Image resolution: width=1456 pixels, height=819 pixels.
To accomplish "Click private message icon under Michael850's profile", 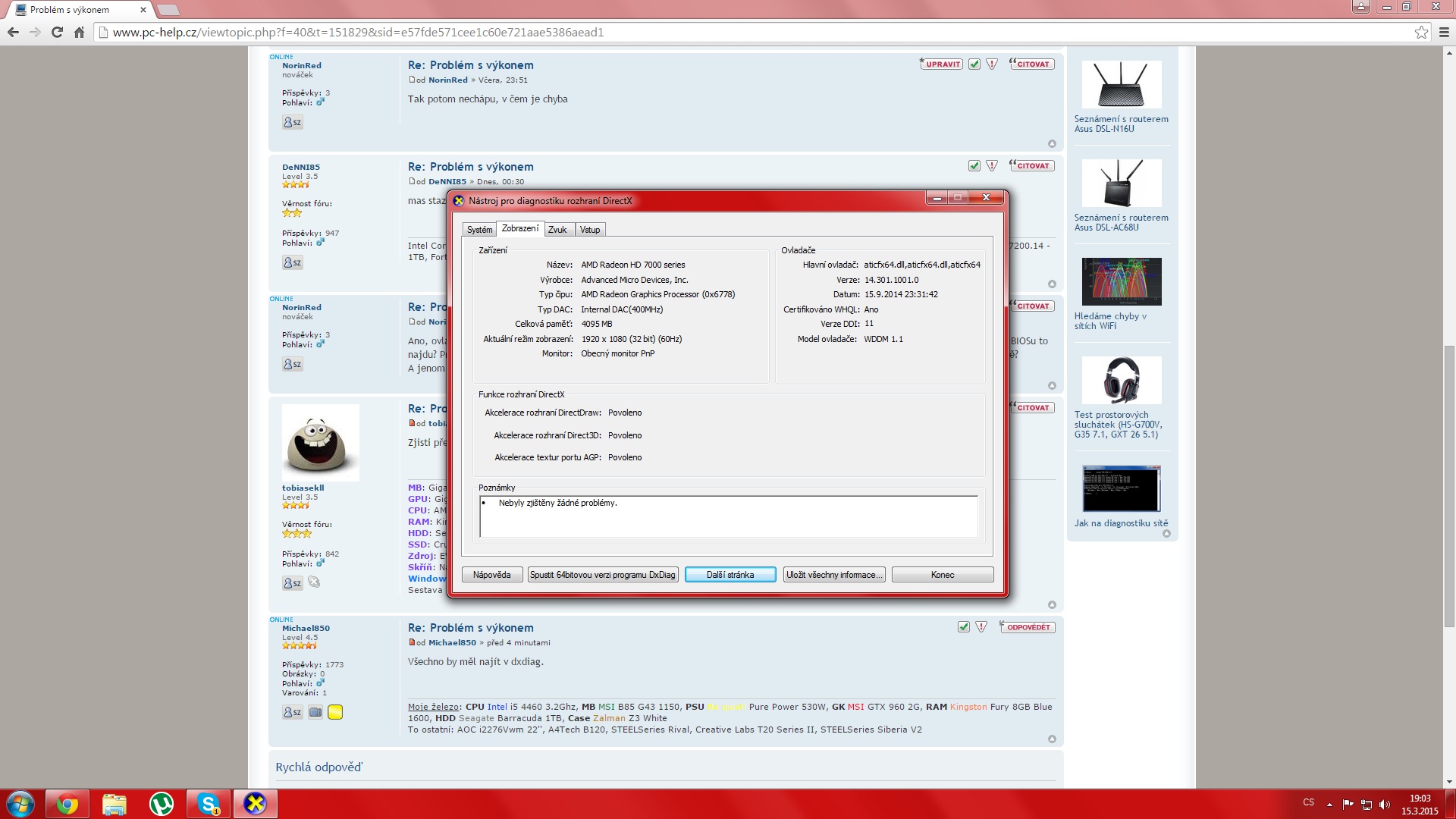I will 292,712.
